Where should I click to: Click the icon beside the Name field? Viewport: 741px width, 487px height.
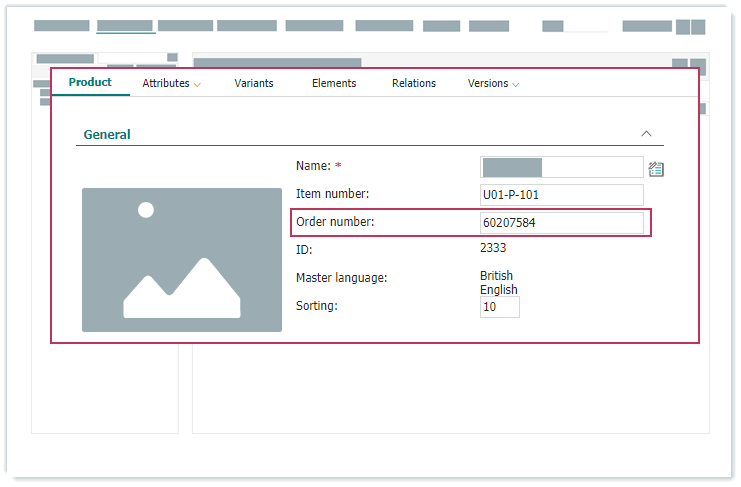[656, 169]
